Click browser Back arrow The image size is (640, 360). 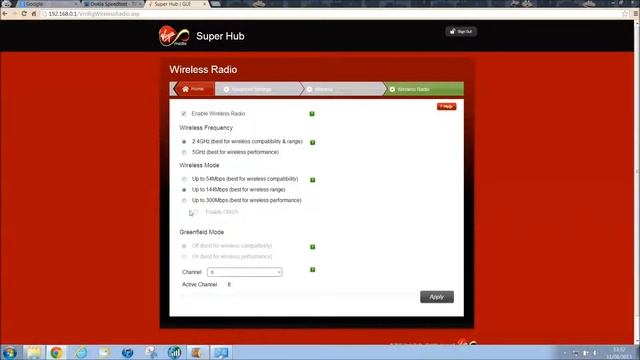5,13
